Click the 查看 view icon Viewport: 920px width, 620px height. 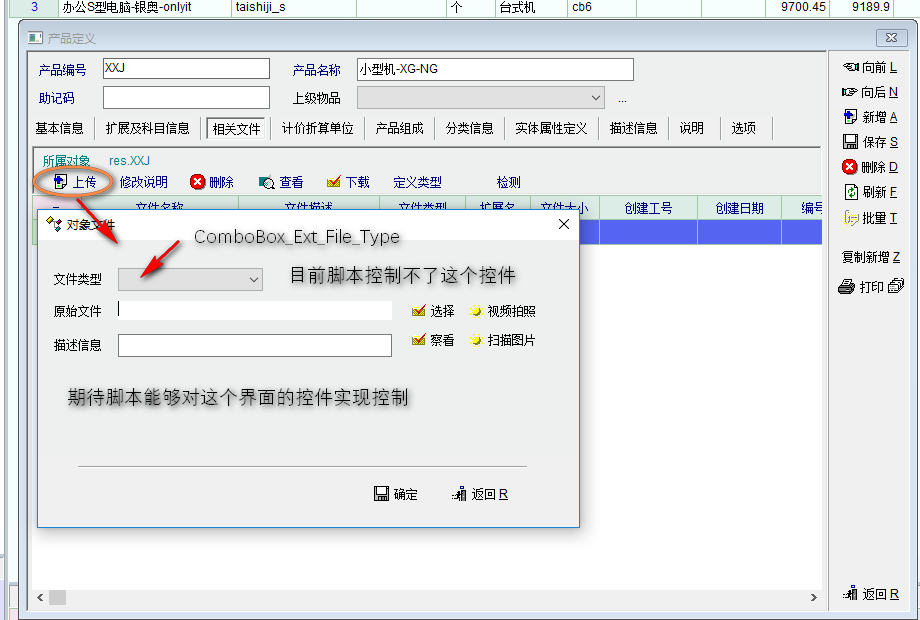click(x=267, y=183)
